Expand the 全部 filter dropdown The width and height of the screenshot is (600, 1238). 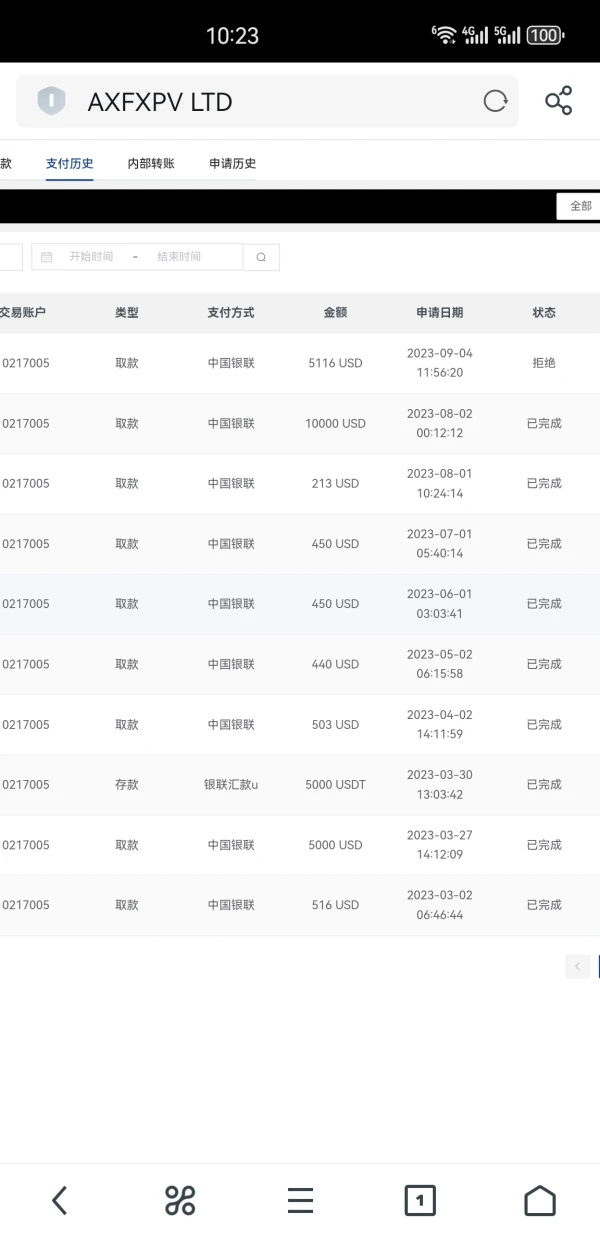pyautogui.click(x=579, y=206)
